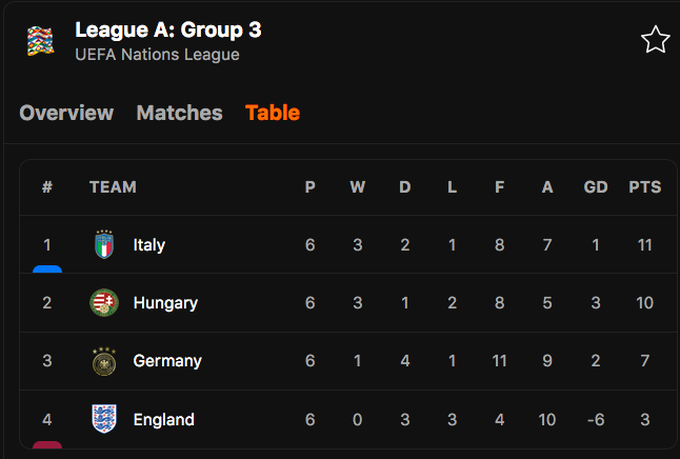Image resolution: width=680 pixels, height=459 pixels.
Task: Click the TEAM column header
Action: click(112, 187)
